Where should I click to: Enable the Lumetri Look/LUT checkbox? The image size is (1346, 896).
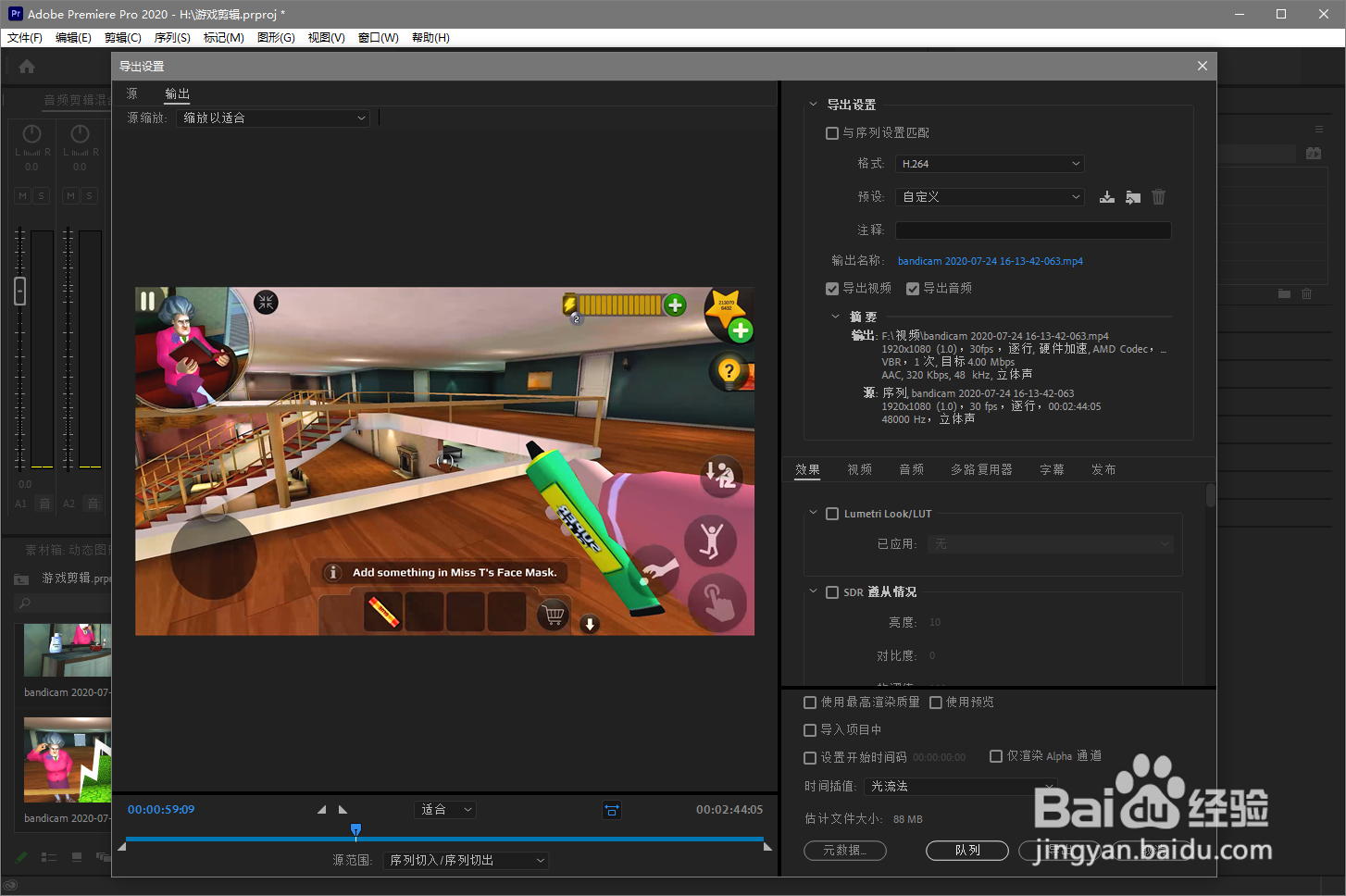click(x=832, y=514)
